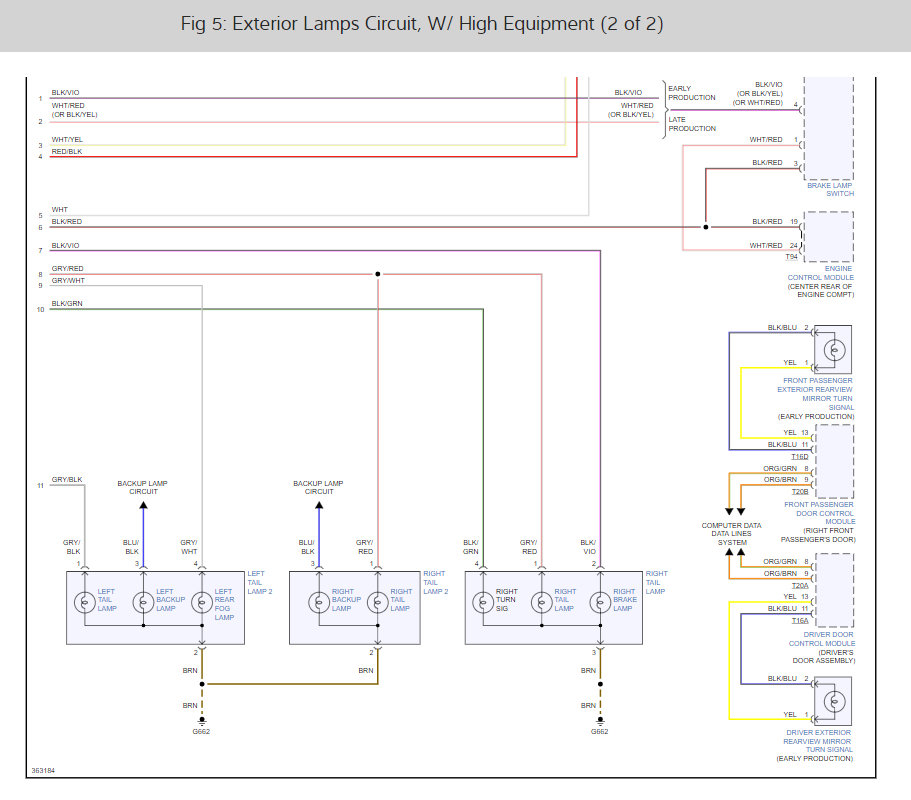
Task: Open the Engine Control Module label
Action: pyautogui.click(x=821, y=273)
